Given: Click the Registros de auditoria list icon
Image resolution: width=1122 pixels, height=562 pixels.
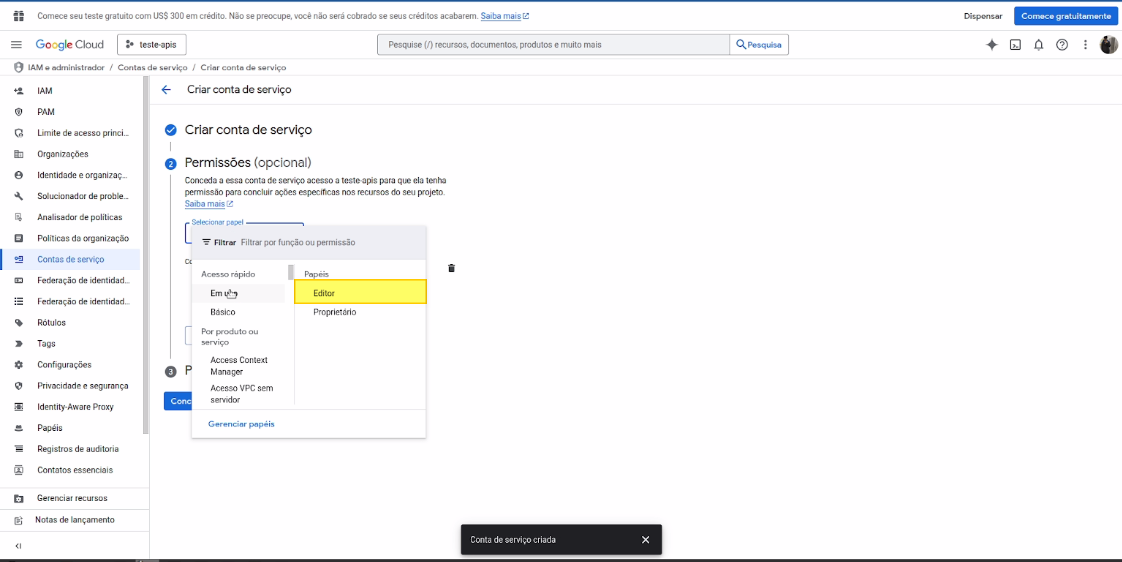Looking at the screenshot, I should pos(19,449).
